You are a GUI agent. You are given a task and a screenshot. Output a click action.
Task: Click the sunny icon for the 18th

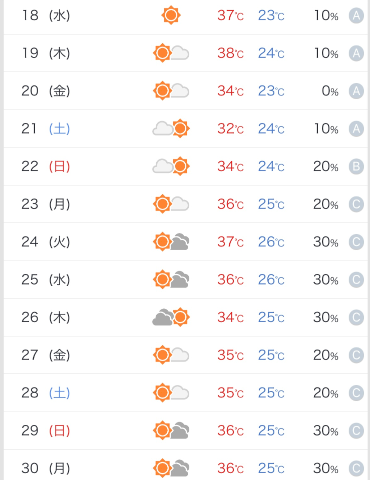click(171, 15)
